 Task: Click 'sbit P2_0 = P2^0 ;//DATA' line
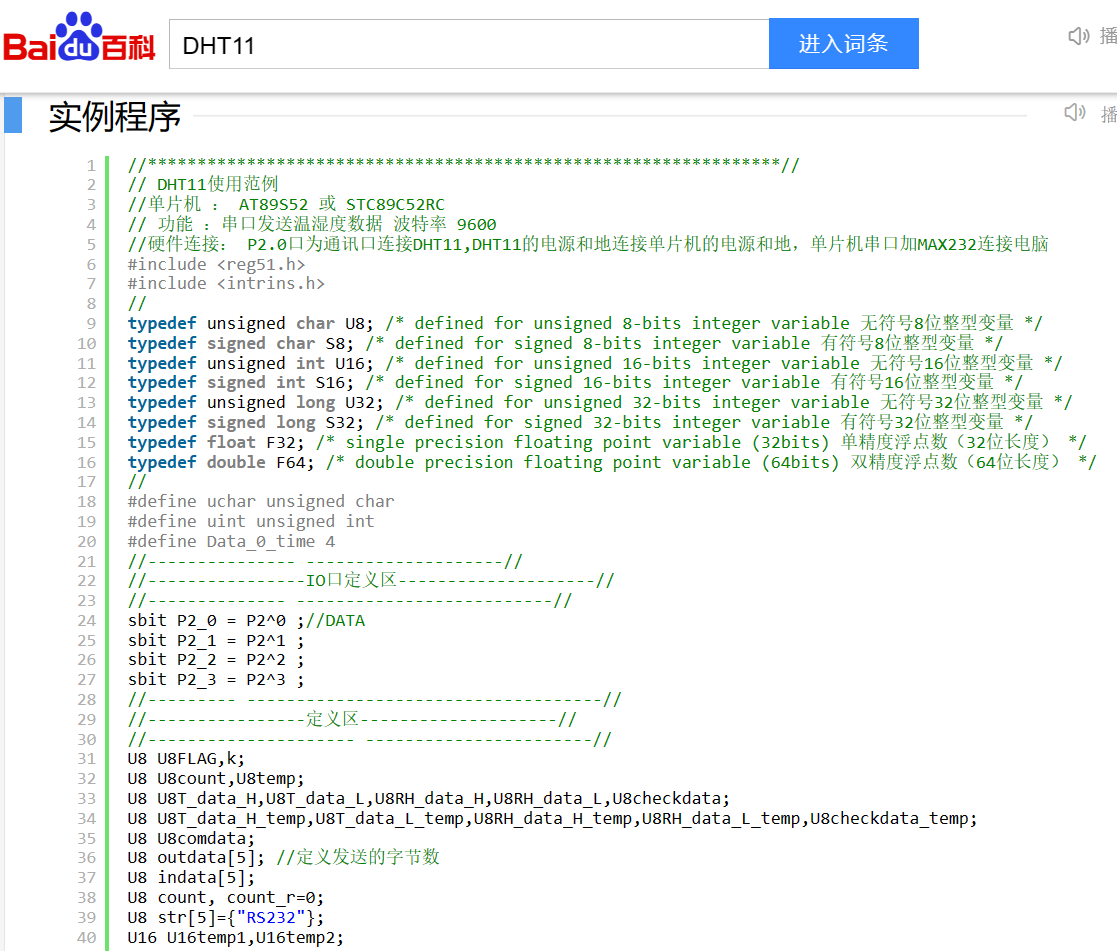click(x=246, y=620)
